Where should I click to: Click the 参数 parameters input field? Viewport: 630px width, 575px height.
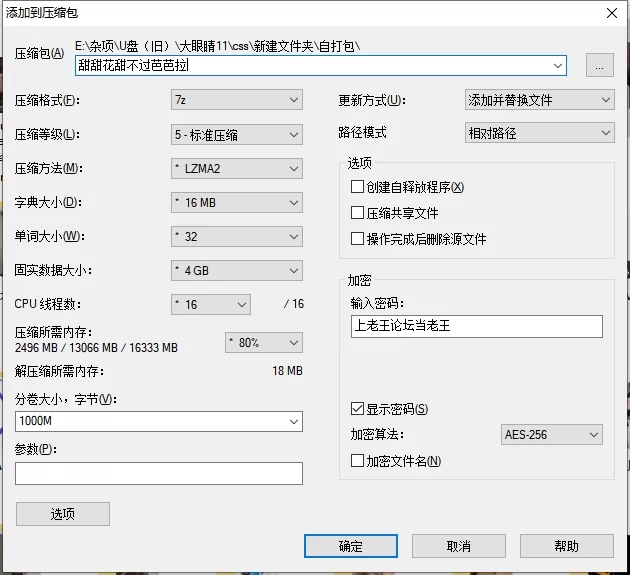(159, 473)
